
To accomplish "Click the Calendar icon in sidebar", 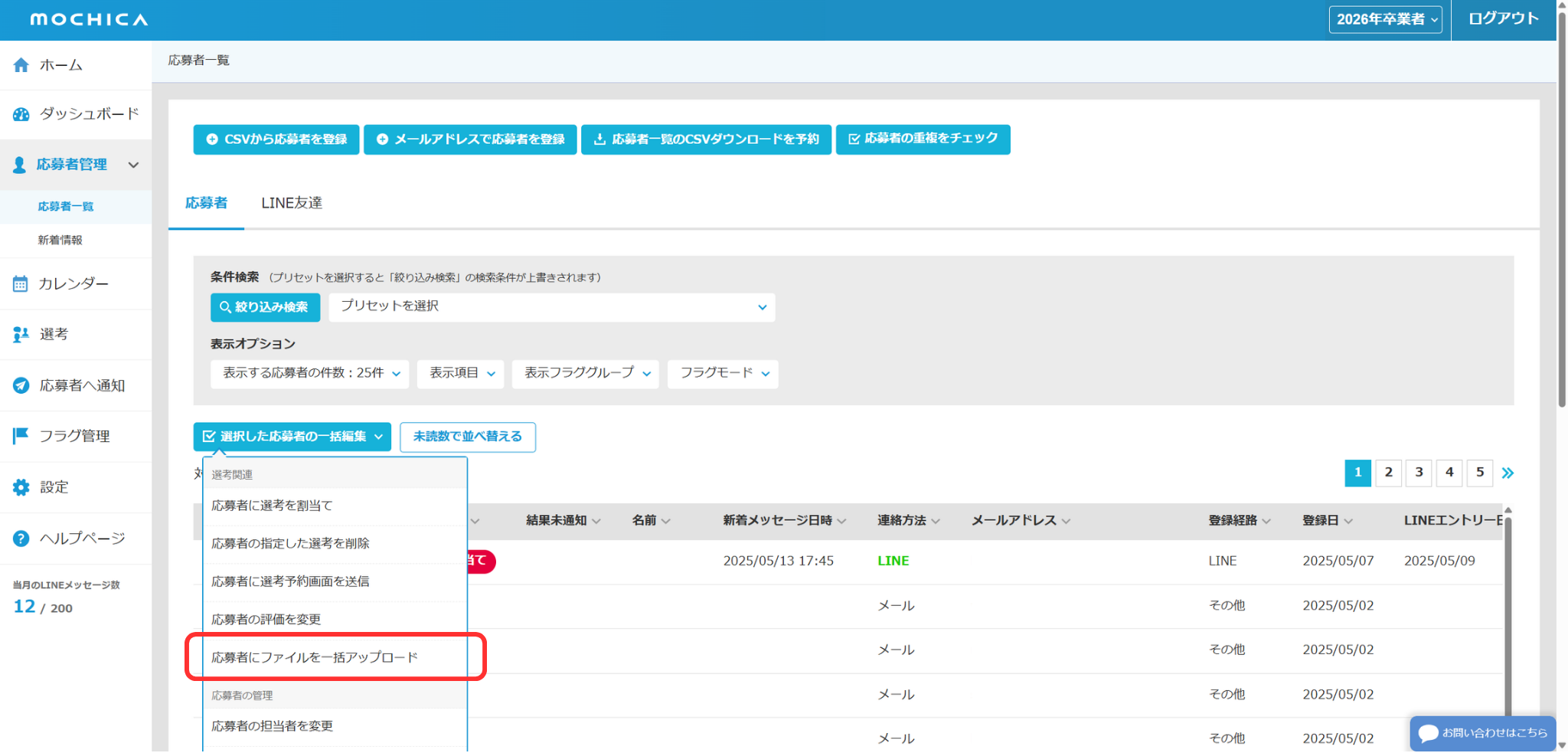I will [x=21, y=284].
